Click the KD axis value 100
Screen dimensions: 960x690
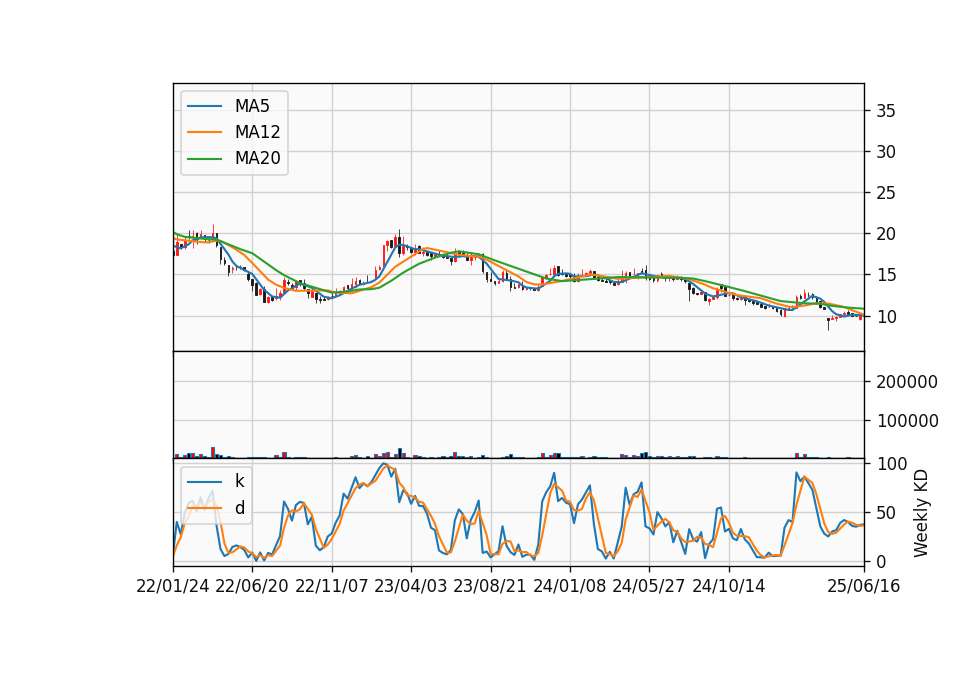(x=892, y=464)
